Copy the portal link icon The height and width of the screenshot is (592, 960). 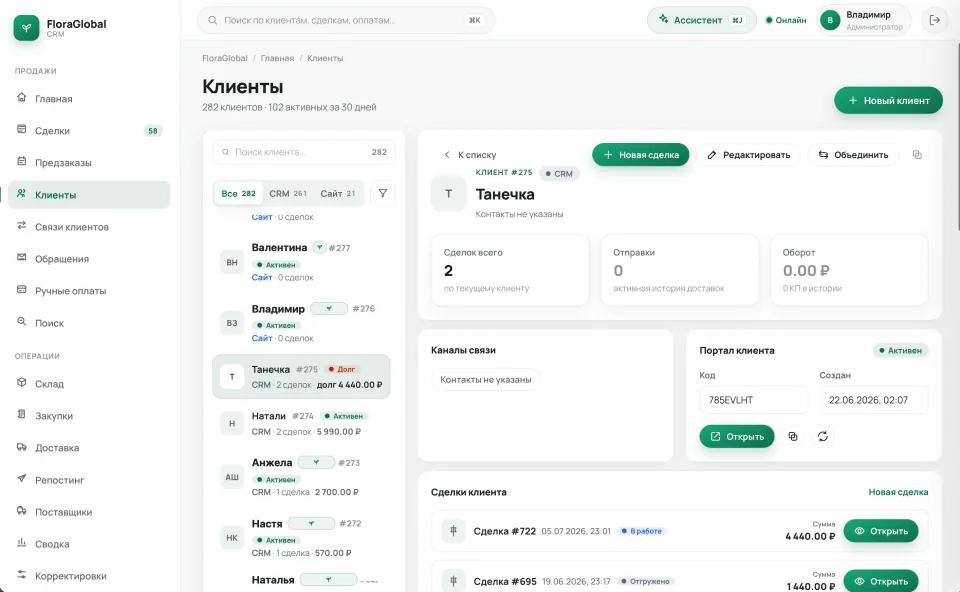[x=793, y=437]
